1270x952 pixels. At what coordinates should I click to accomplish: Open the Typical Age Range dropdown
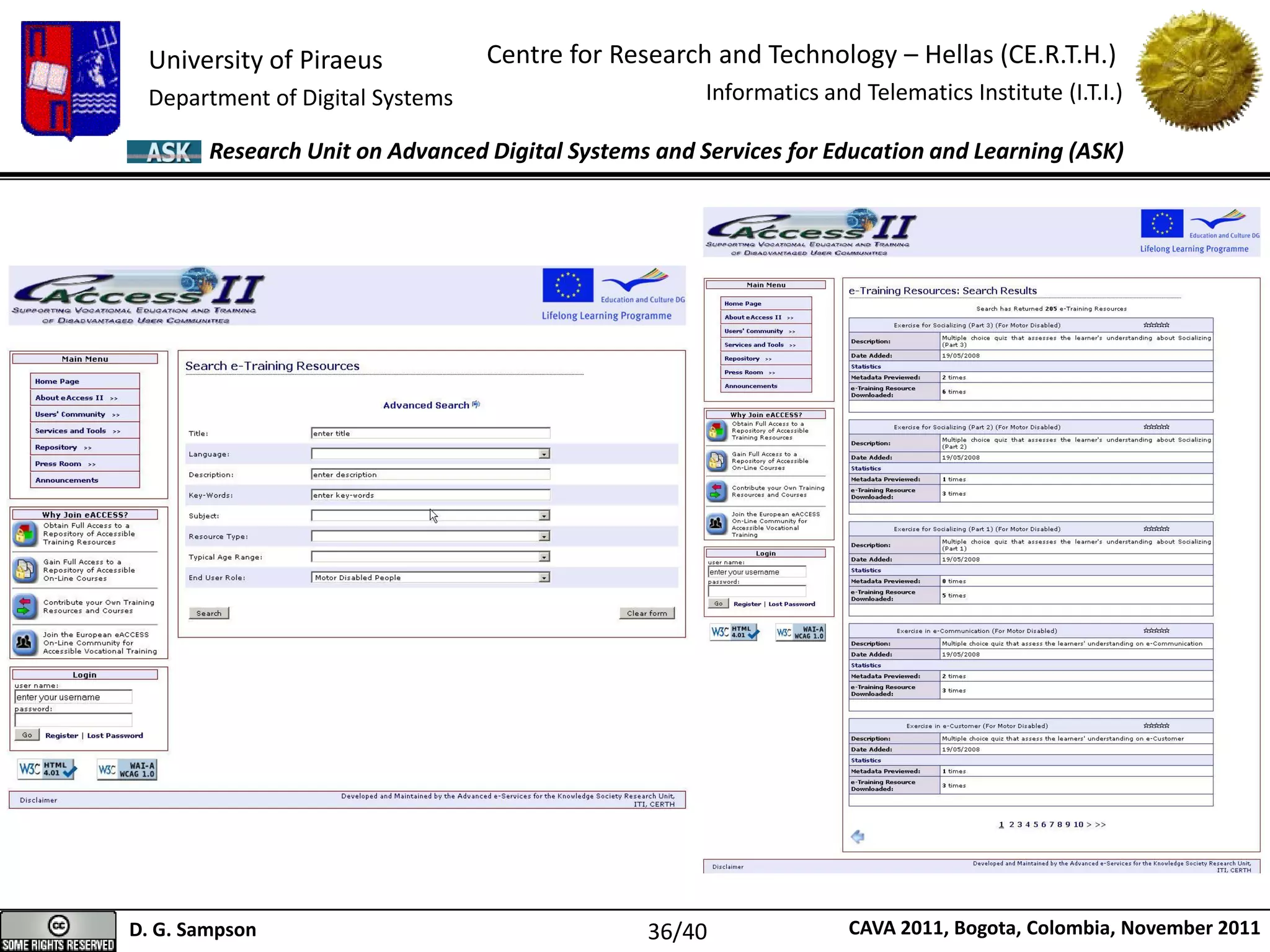[544, 557]
